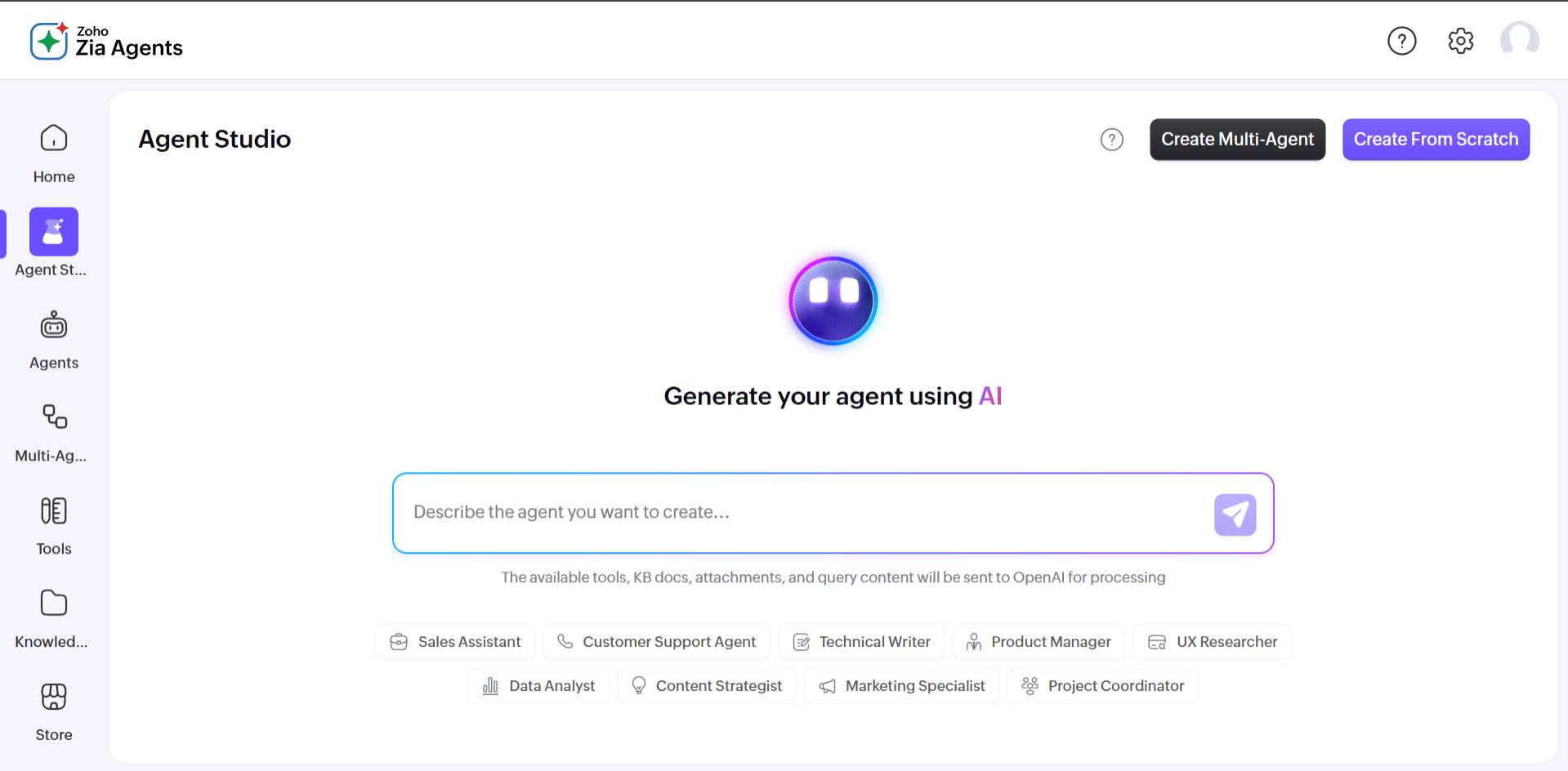Choose the Marketing Specialist template chip
This screenshot has height=771, width=1568.
(902, 686)
